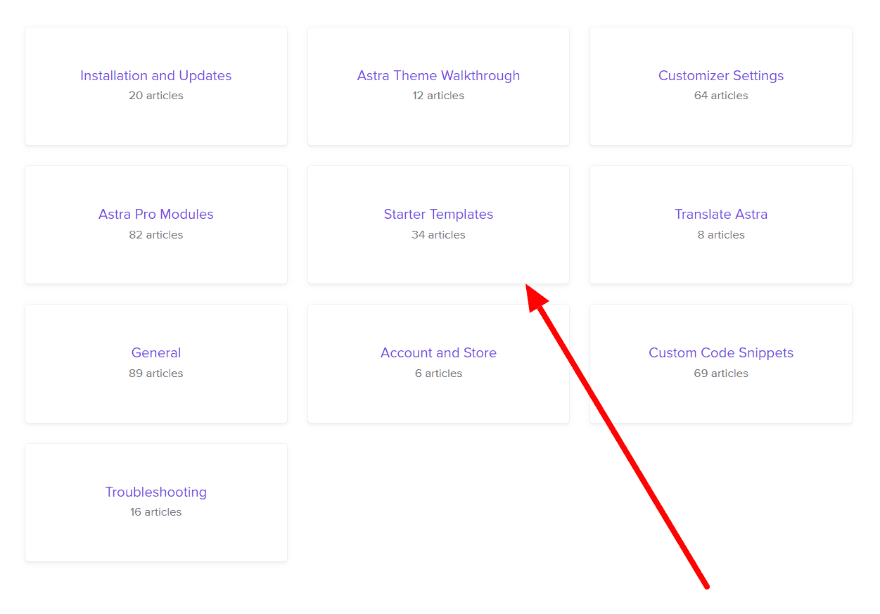Click the '8 articles' text
Screen dimensions: 880x614
(721, 235)
